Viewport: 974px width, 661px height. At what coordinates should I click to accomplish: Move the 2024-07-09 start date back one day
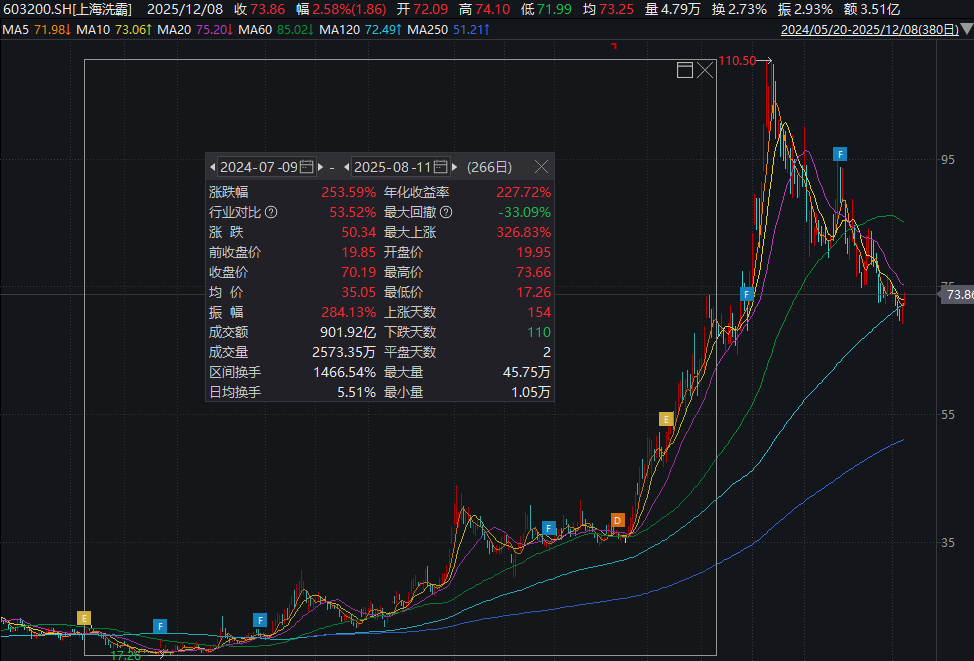212,167
